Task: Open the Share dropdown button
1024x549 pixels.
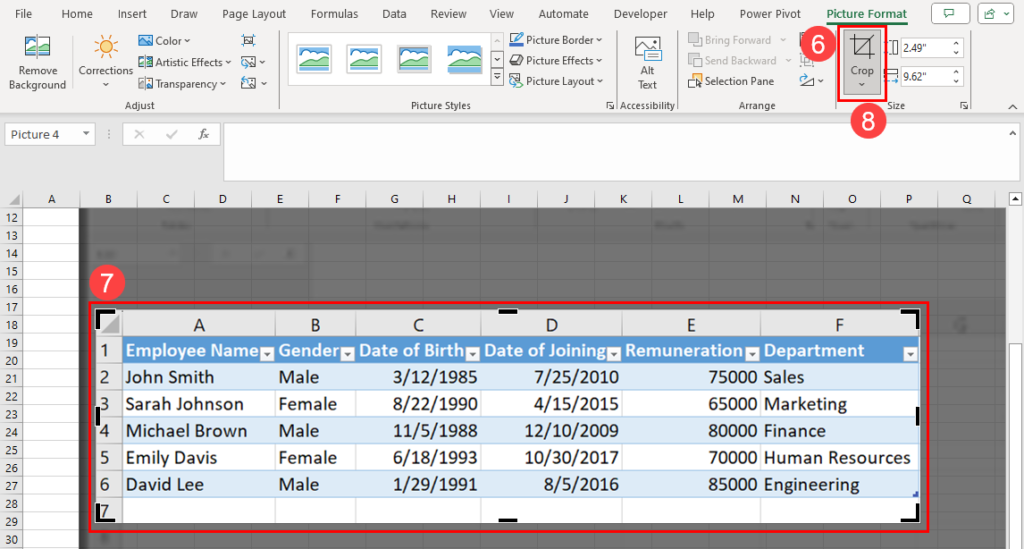Action: click(x=995, y=14)
